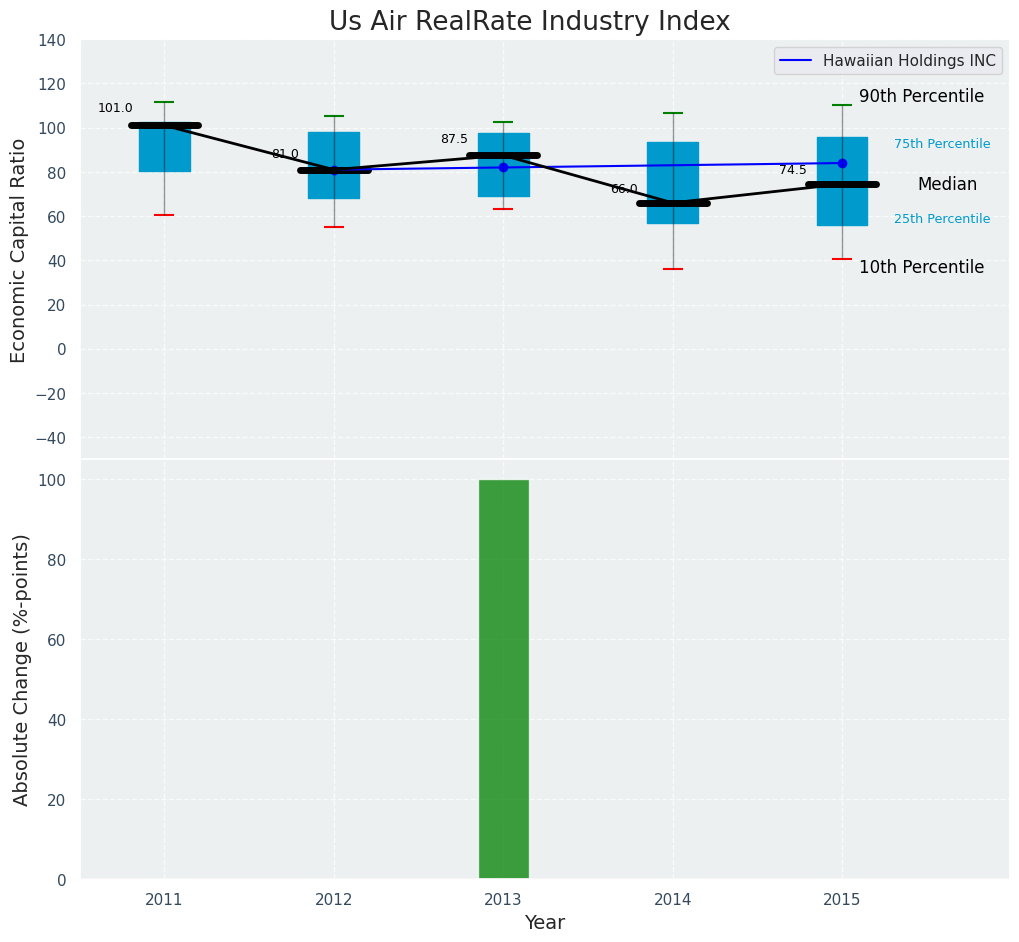
Task: Click the Year x-axis title
Action: pyautogui.click(x=544, y=923)
